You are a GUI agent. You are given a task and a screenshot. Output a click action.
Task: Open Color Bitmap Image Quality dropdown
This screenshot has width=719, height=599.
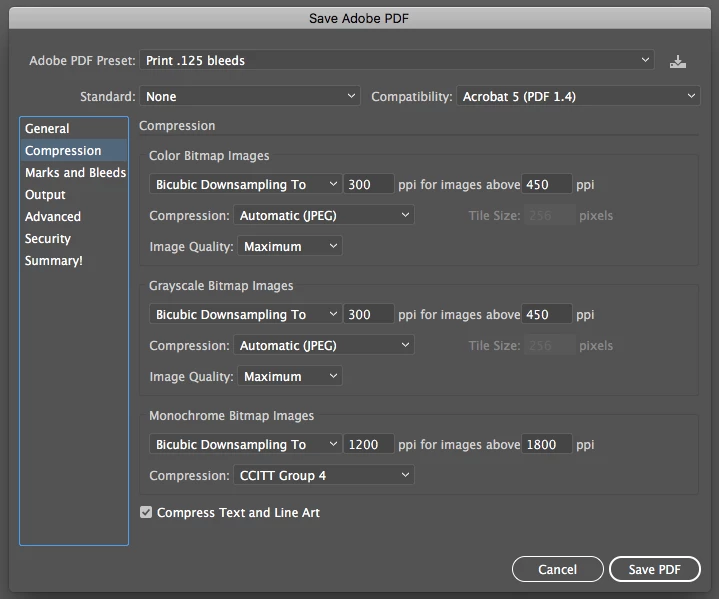point(290,246)
